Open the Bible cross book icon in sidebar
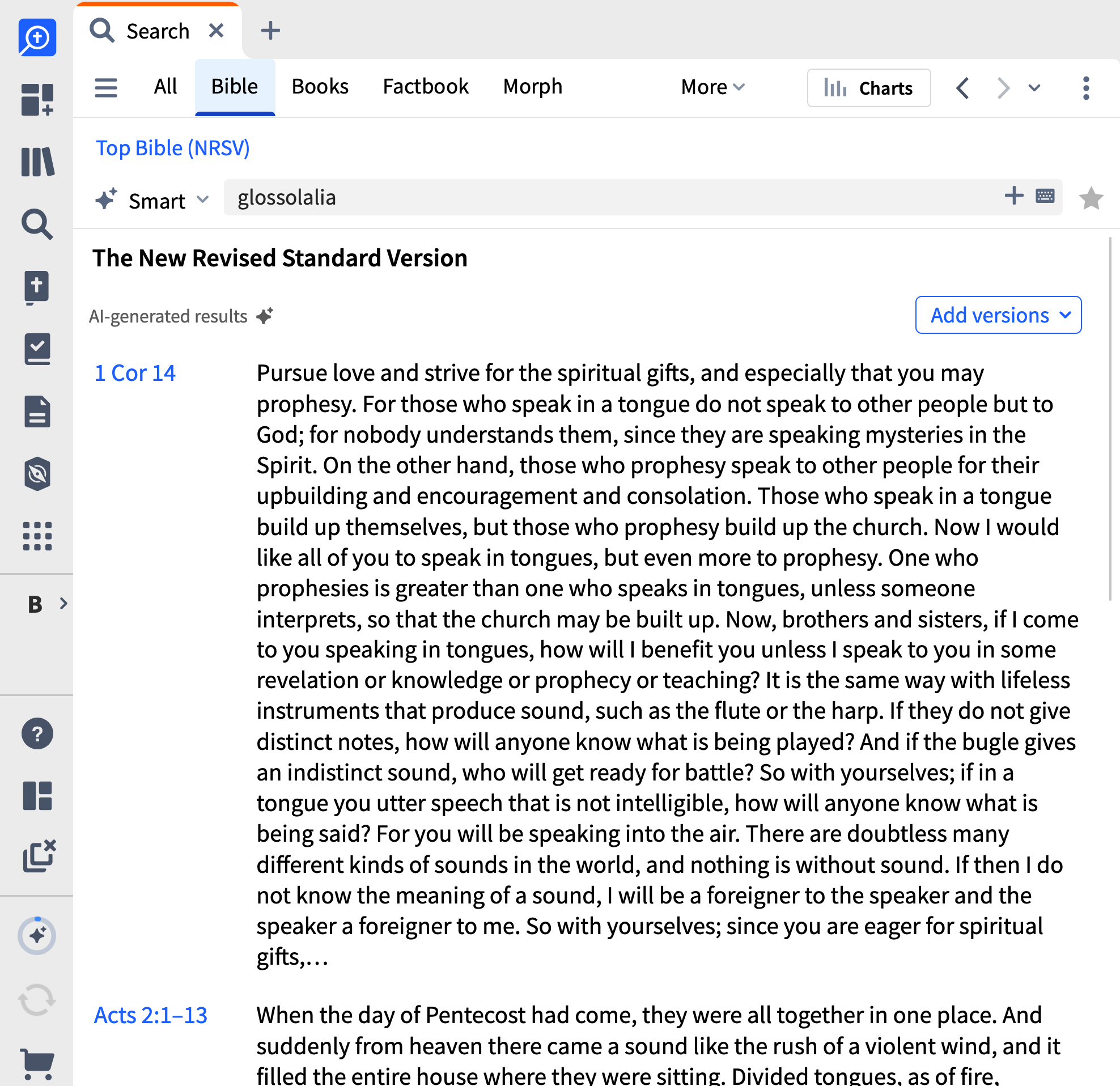 coord(37,287)
